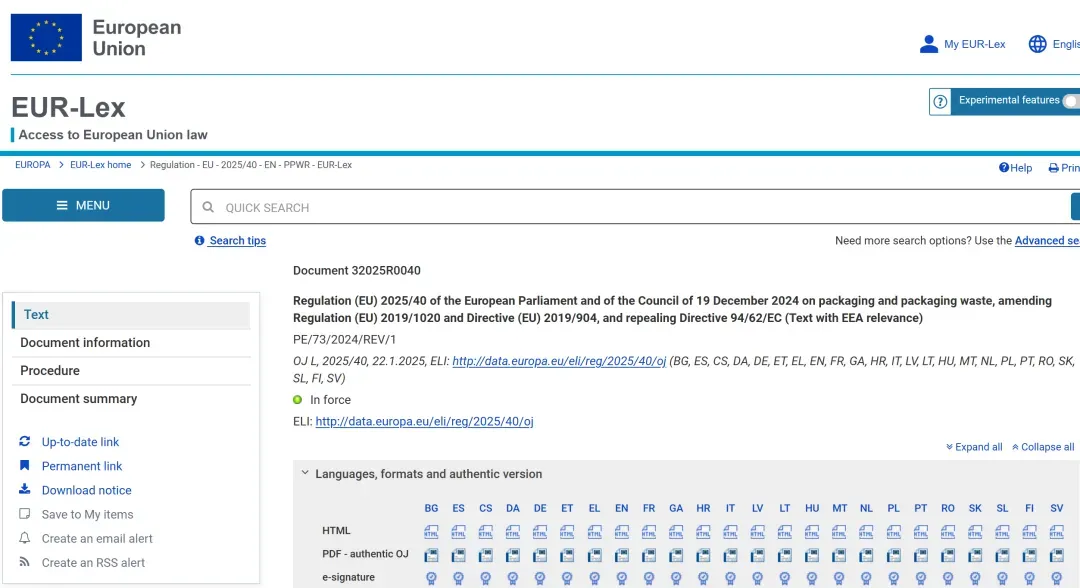
Task: Select Document information in the sidebar
Action: click(131, 343)
